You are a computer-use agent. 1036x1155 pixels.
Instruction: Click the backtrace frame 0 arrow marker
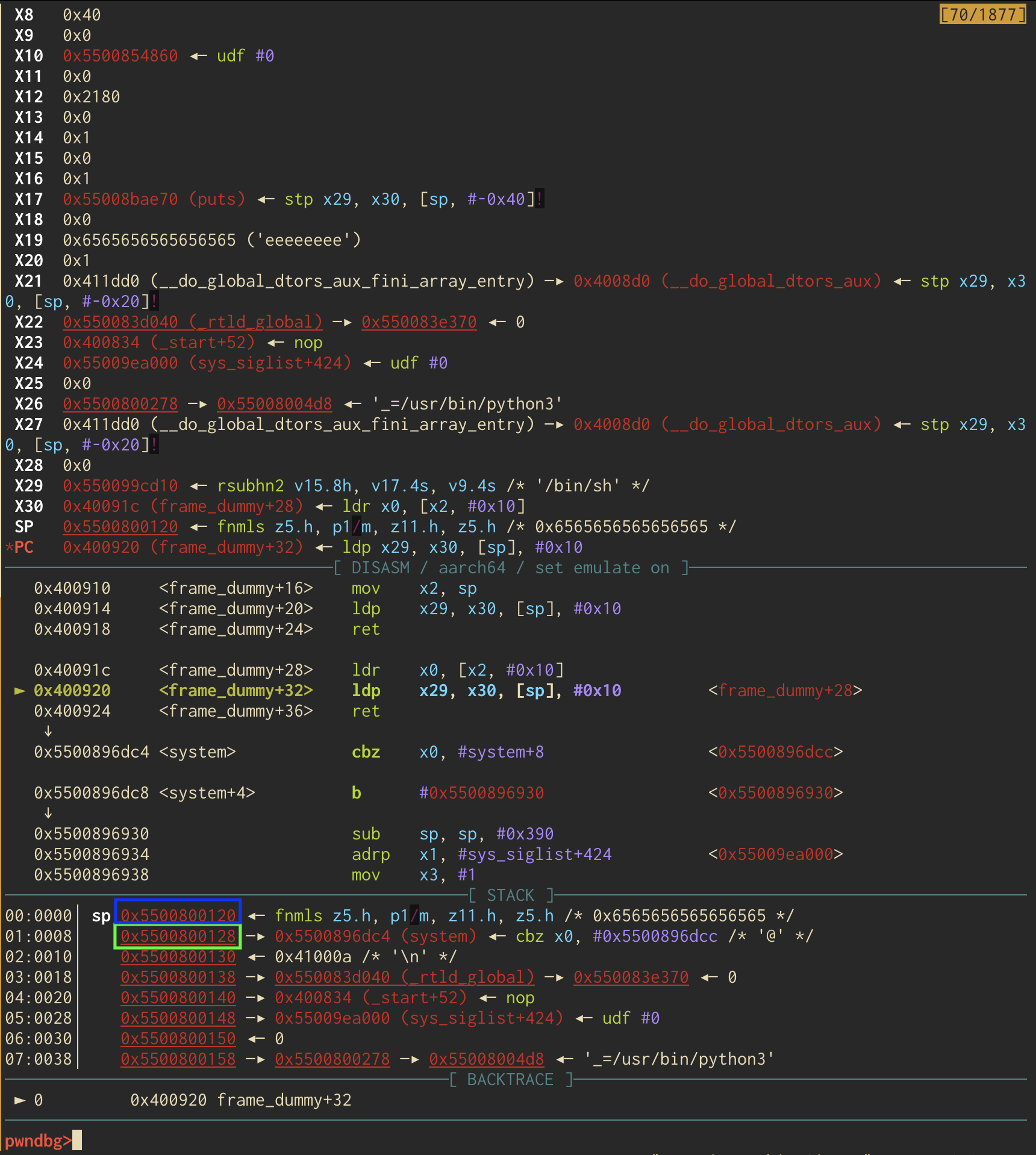coord(20,1100)
